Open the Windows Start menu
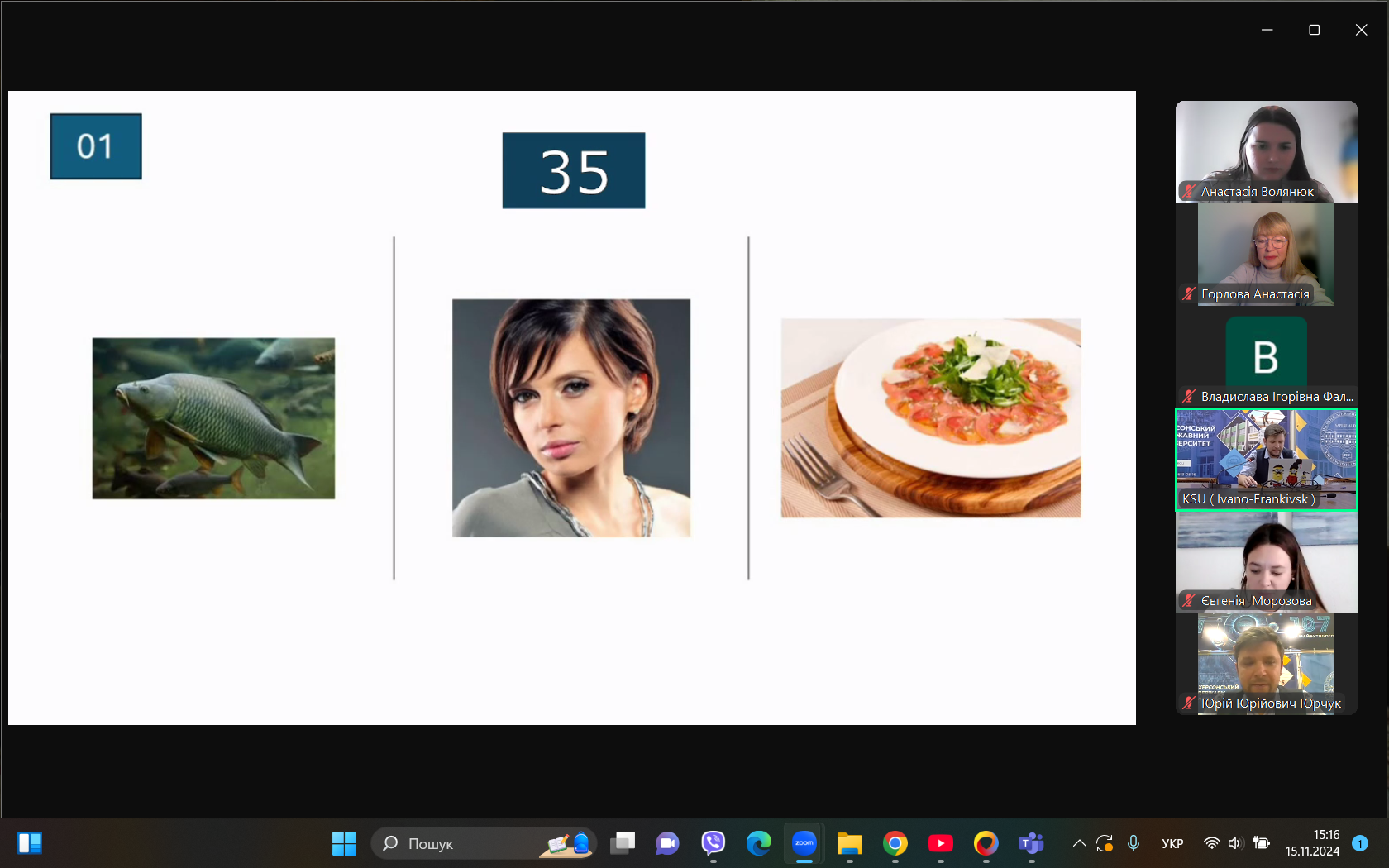Viewport: 1389px width, 868px height. pos(344,843)
